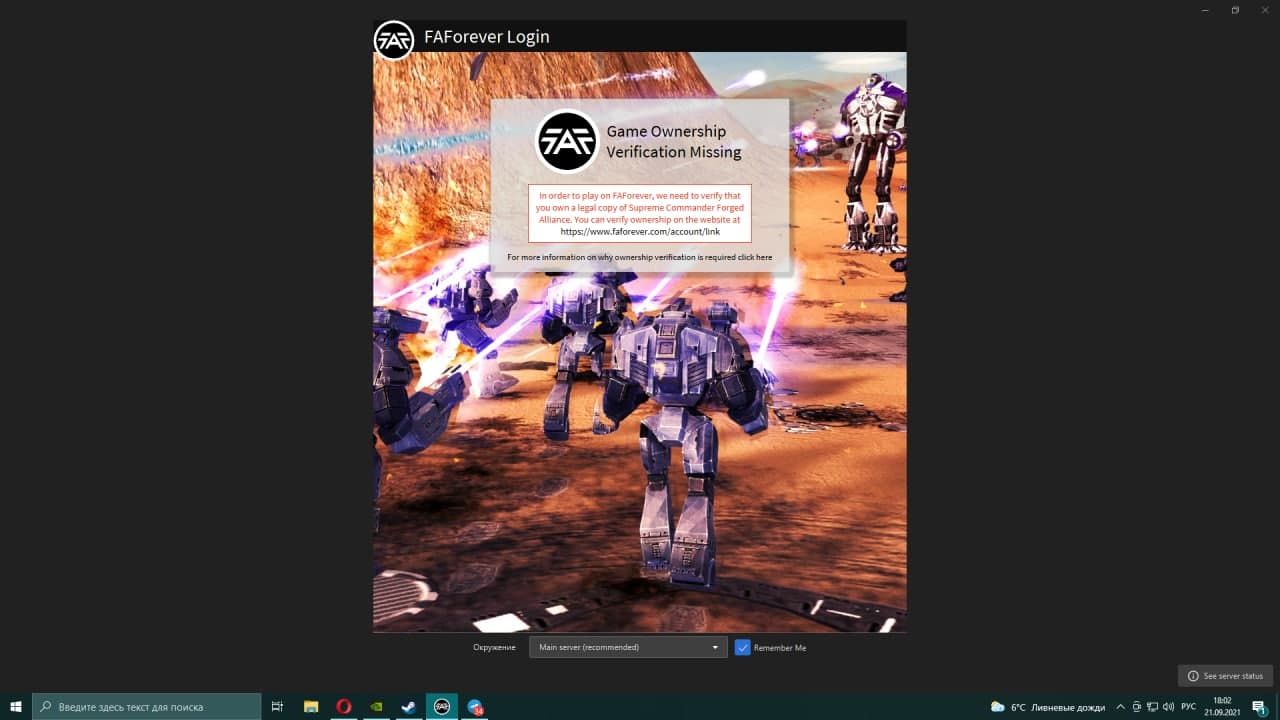
Task: Click the Meet Now tray icon
Action: (1136, 707)
